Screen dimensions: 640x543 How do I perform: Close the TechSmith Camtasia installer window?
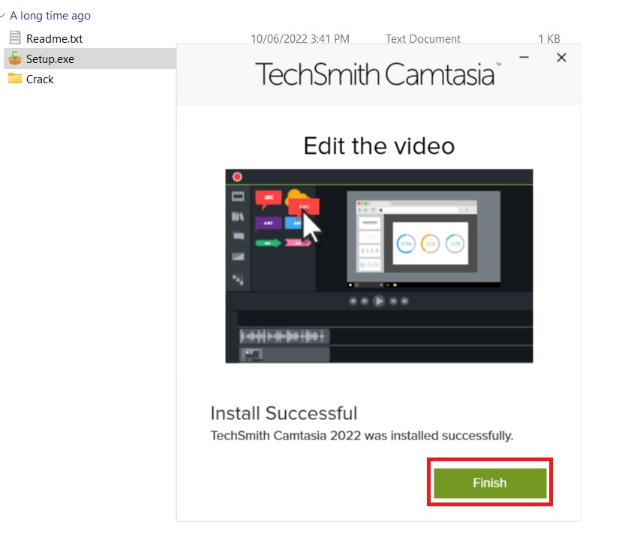[561, 58]
